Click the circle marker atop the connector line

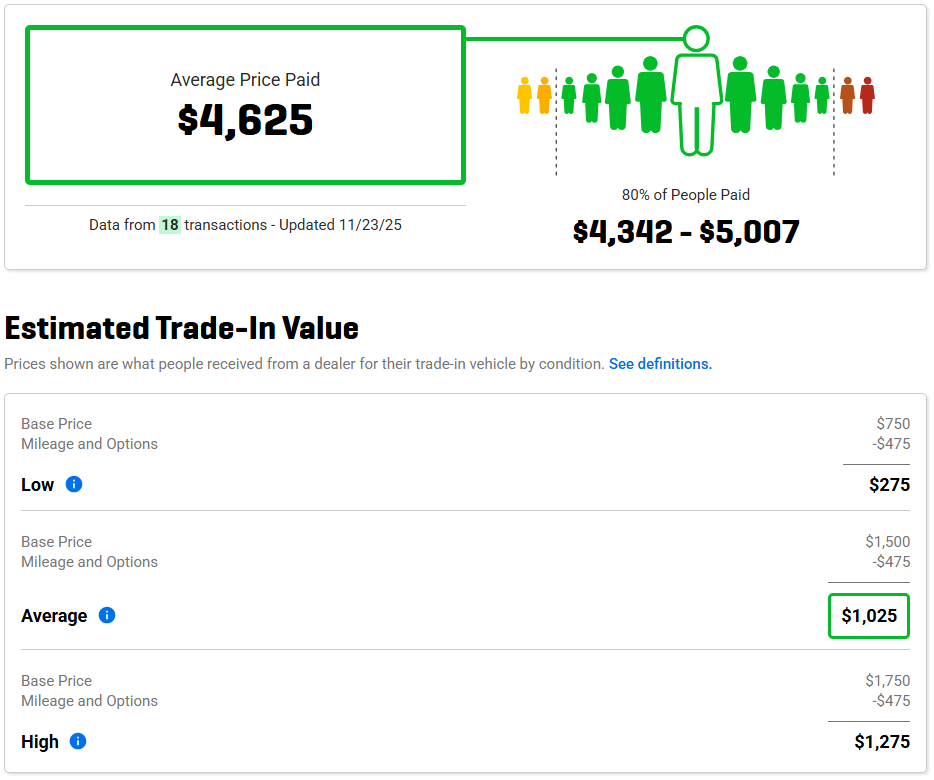(x=696, y=39)
